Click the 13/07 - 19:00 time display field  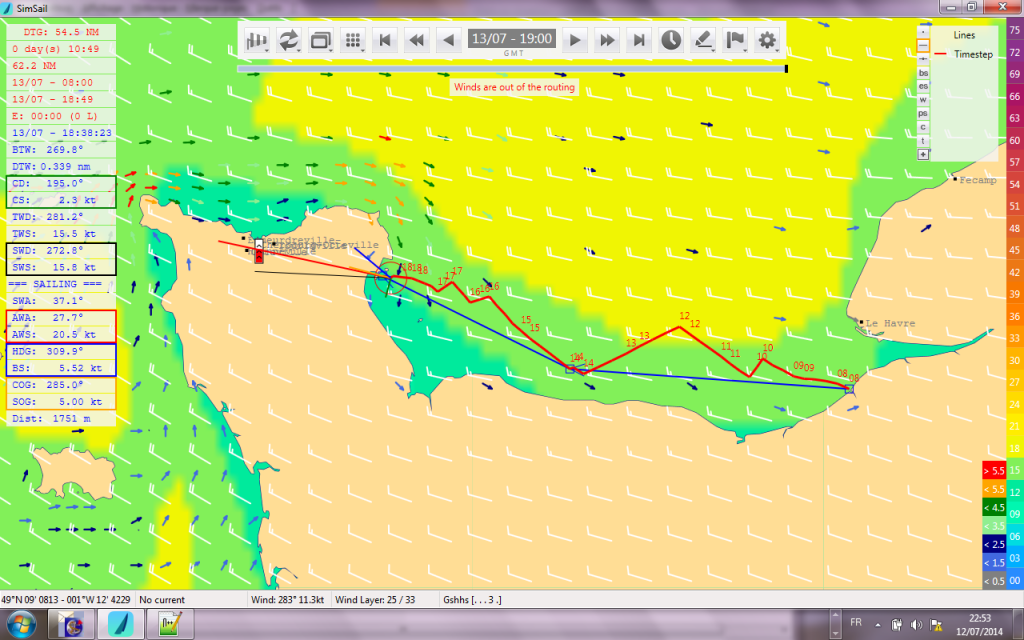pos(512,39)
